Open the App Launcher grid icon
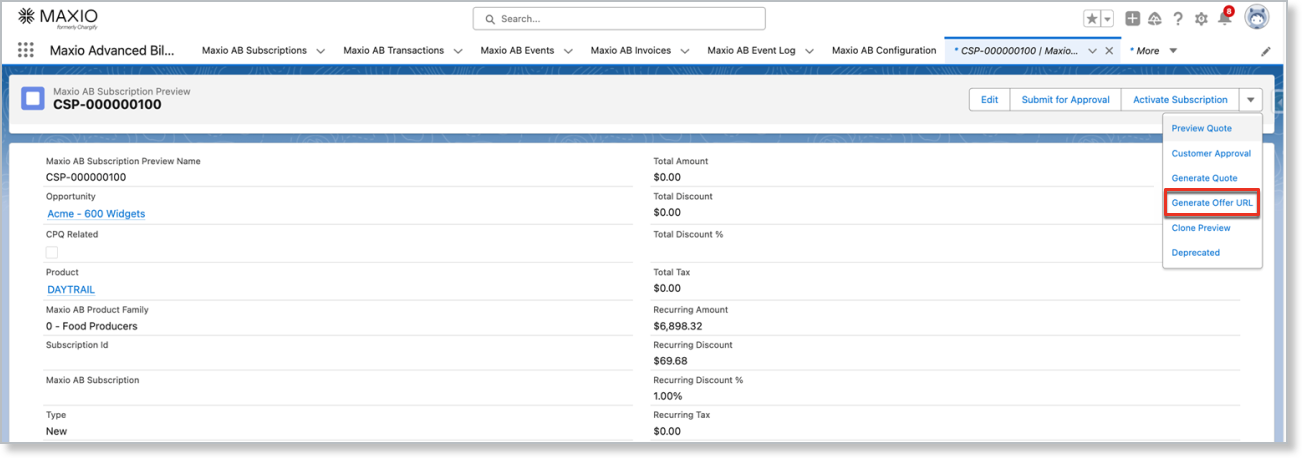 (x=26, y=50)
